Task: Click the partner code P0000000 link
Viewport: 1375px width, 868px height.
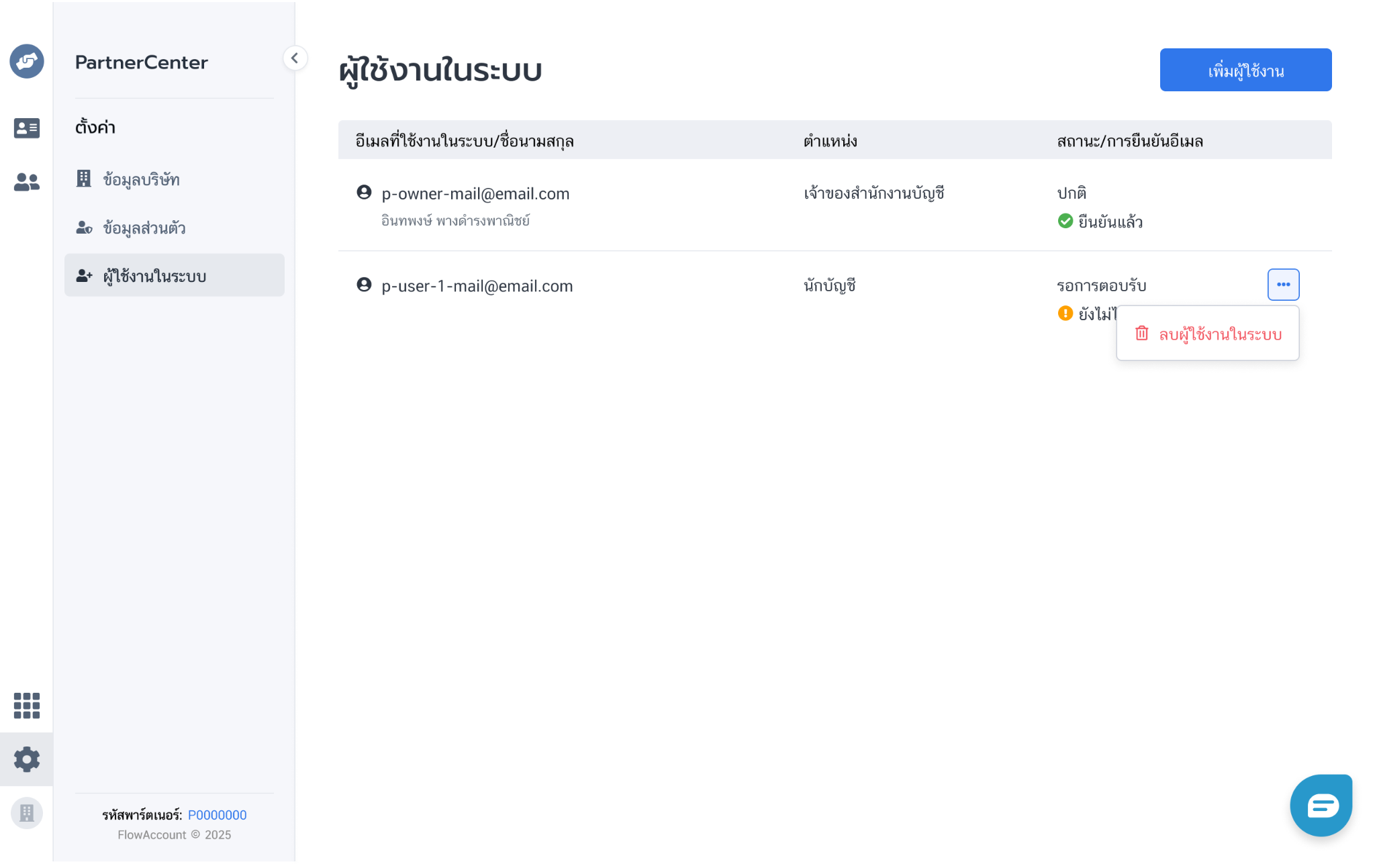Action: coord(217,815)
